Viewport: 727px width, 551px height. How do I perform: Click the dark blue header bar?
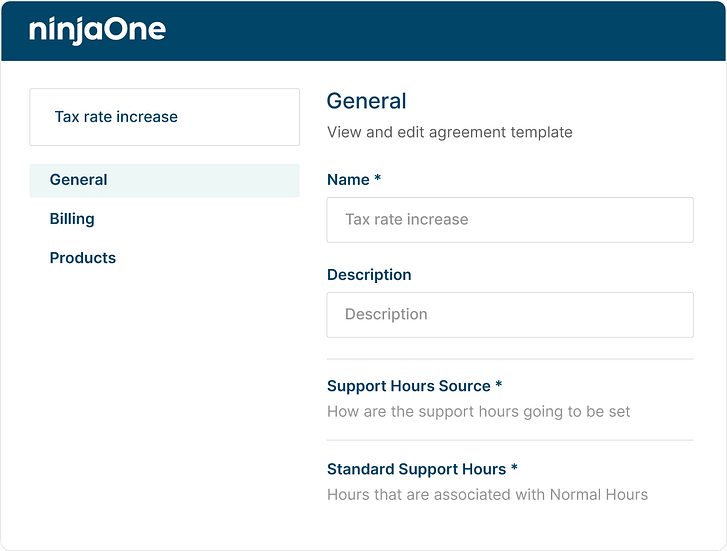click(x=364, y=31)
